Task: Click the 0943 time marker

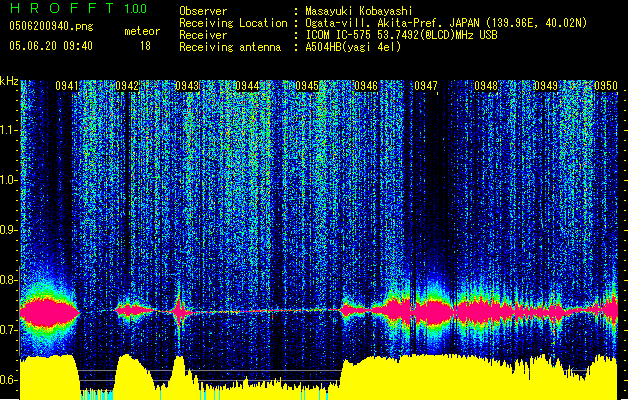Action: pos(187,86)
